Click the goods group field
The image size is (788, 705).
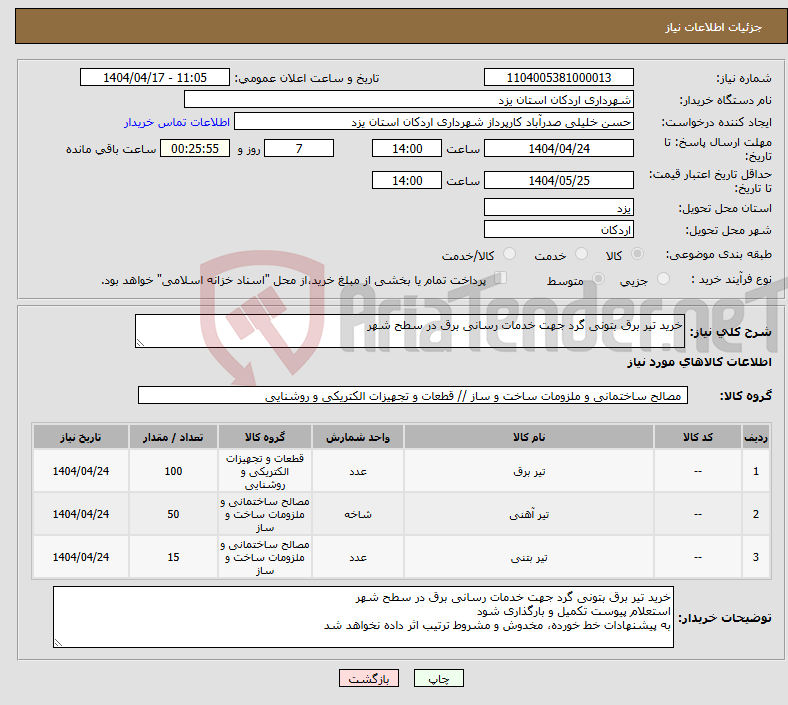coord(413,395)
